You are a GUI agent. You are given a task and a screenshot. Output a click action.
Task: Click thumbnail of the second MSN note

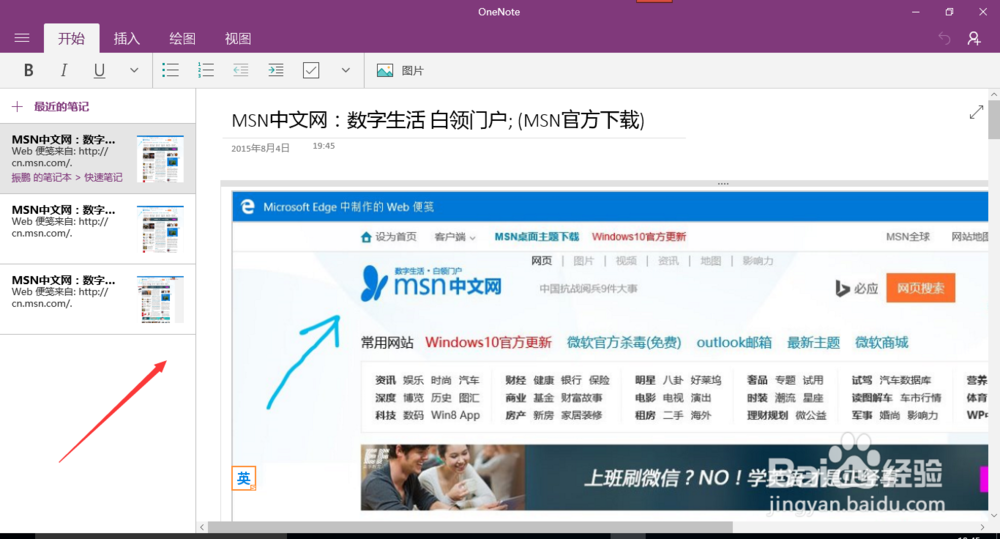160,229
